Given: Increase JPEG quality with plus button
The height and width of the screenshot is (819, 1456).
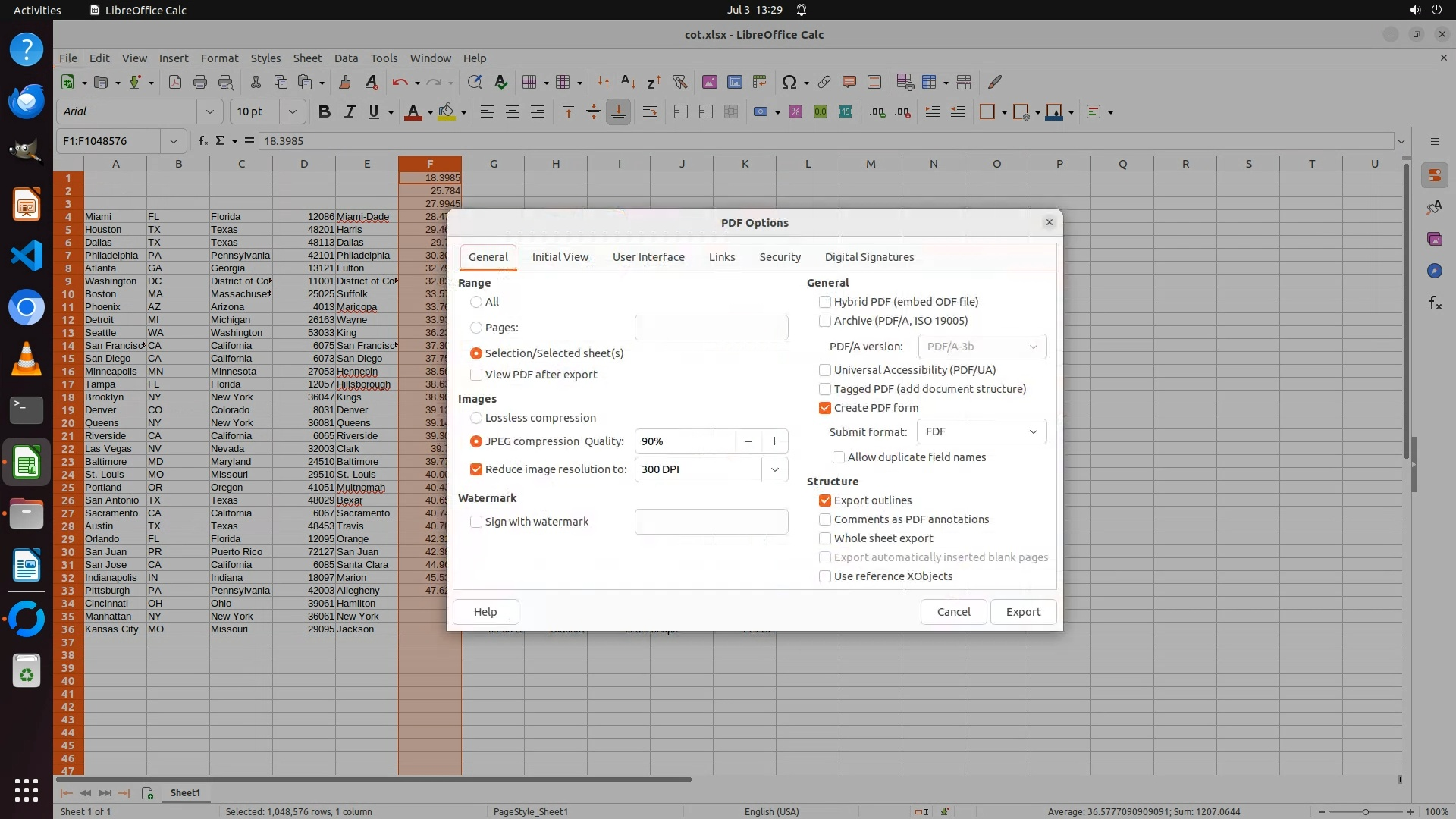Looking at the screenshot, I should pos(774,441).
